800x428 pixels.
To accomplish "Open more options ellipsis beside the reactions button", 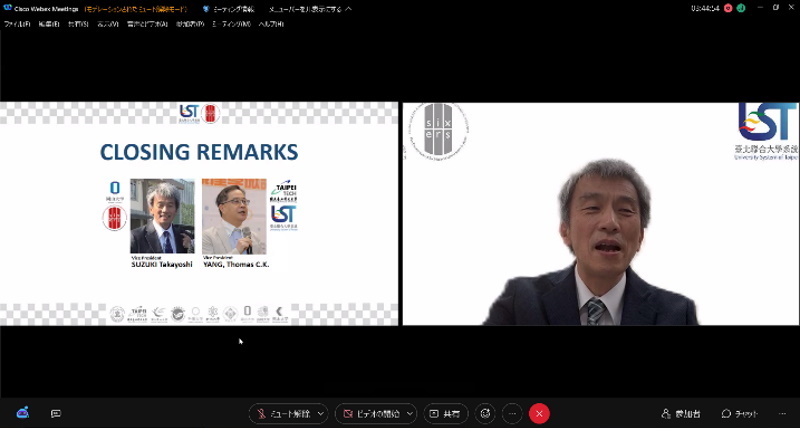I will 512,414.
